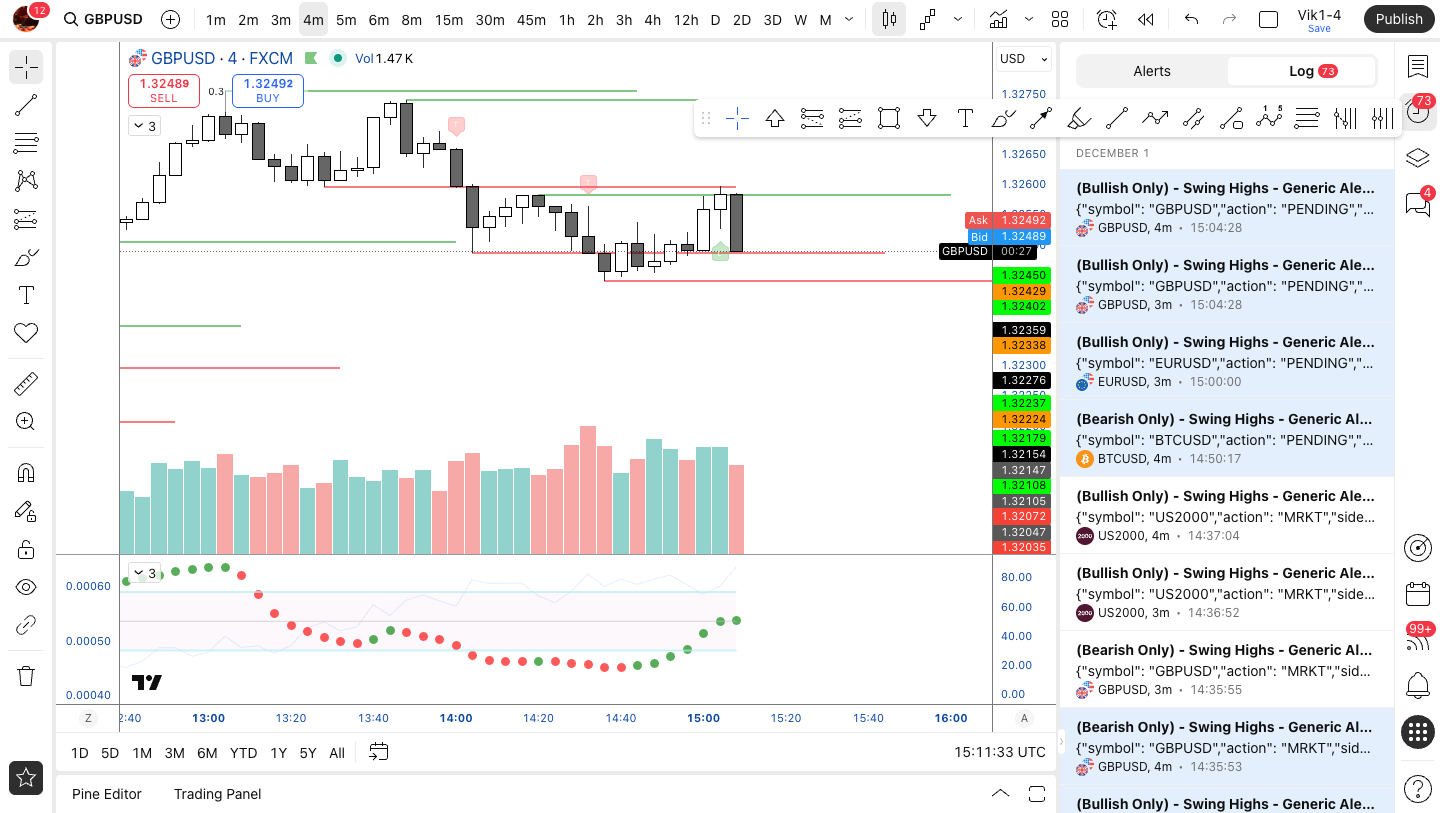This screenshot has height=813, width=1440.
Task: Select the zoom in magnifier tool
Action: 26,422
